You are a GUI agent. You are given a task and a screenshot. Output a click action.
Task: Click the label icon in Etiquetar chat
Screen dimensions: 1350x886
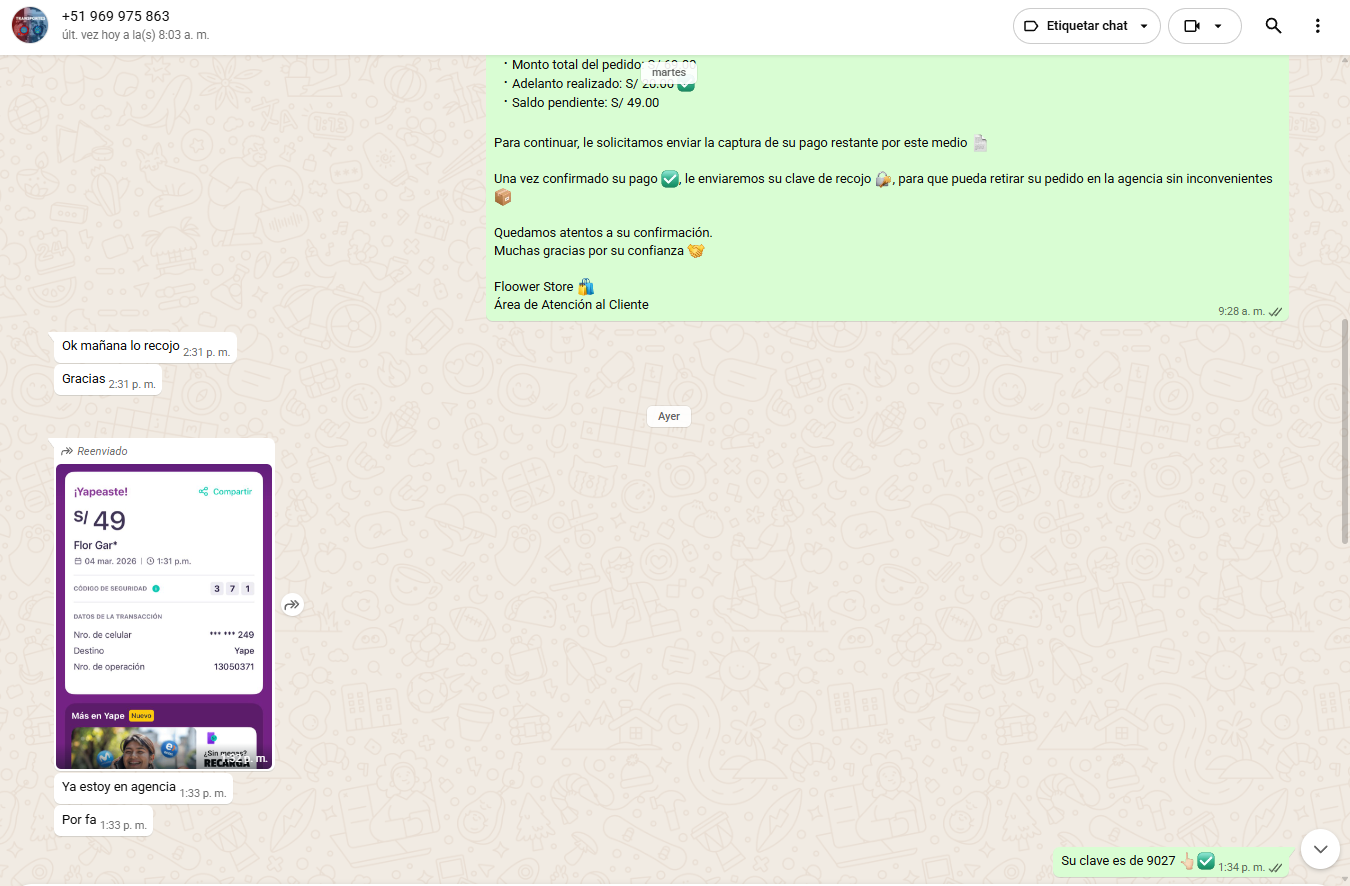pyautogui.click(x=1031, y=26)
